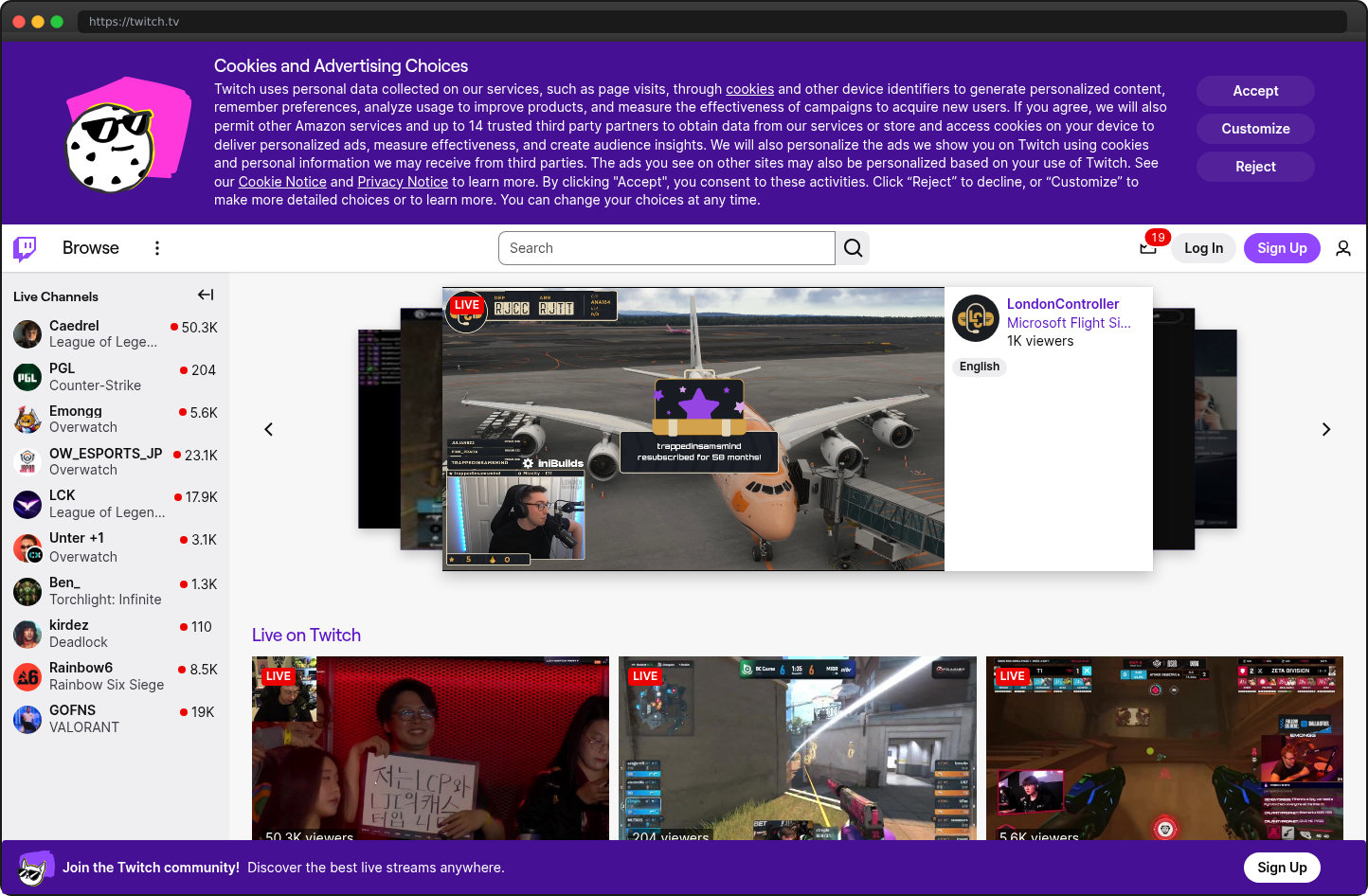Open Caedrel's channel avatar in sidebar
Screen dimensions: 1368x896
click(x=27, y=333)
